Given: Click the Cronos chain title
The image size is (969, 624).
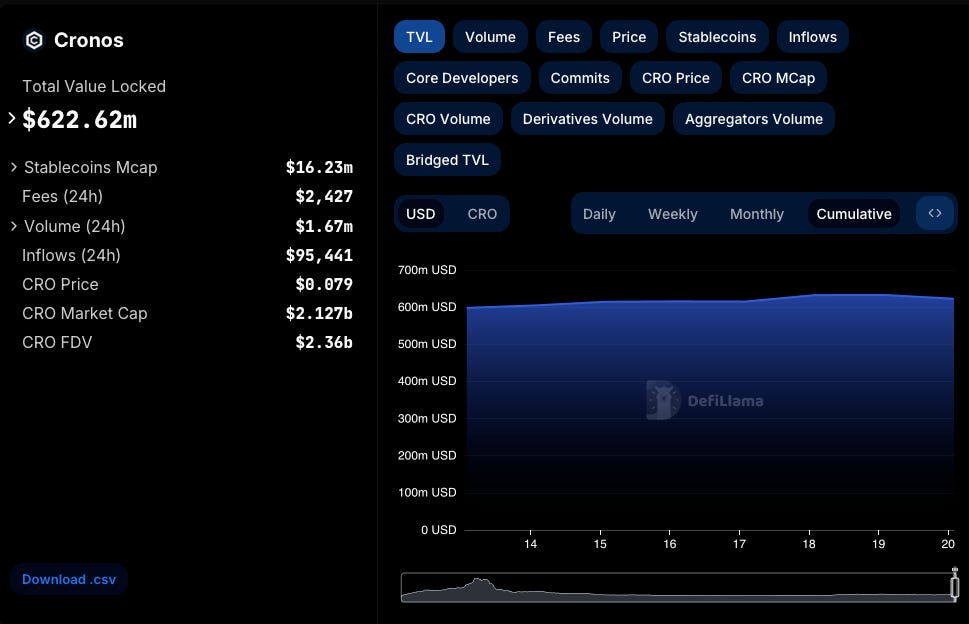Looking at the screenshot, I should coord(88,40).
